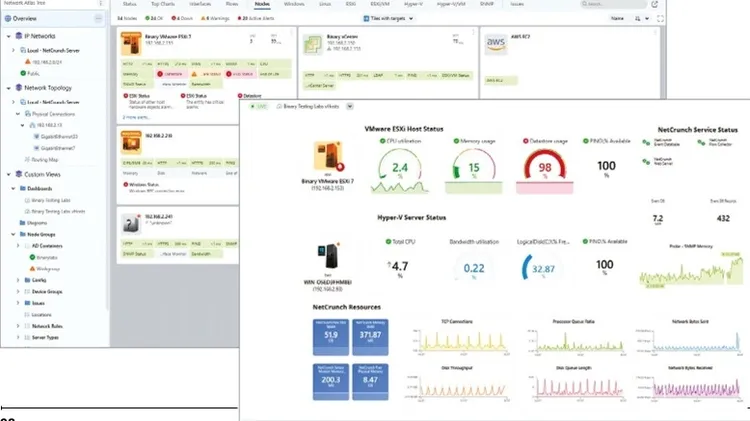Filter by 6 Warnings
The height and width of the screenshot is (421, 750).
[215, 18]
